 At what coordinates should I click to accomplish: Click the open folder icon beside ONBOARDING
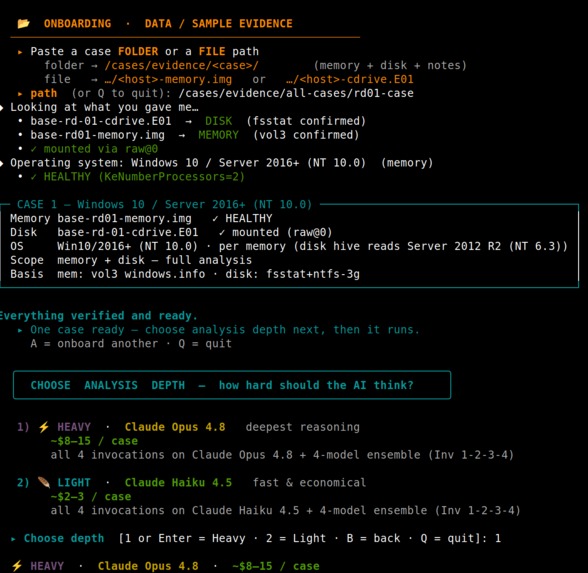pos(23,24)
